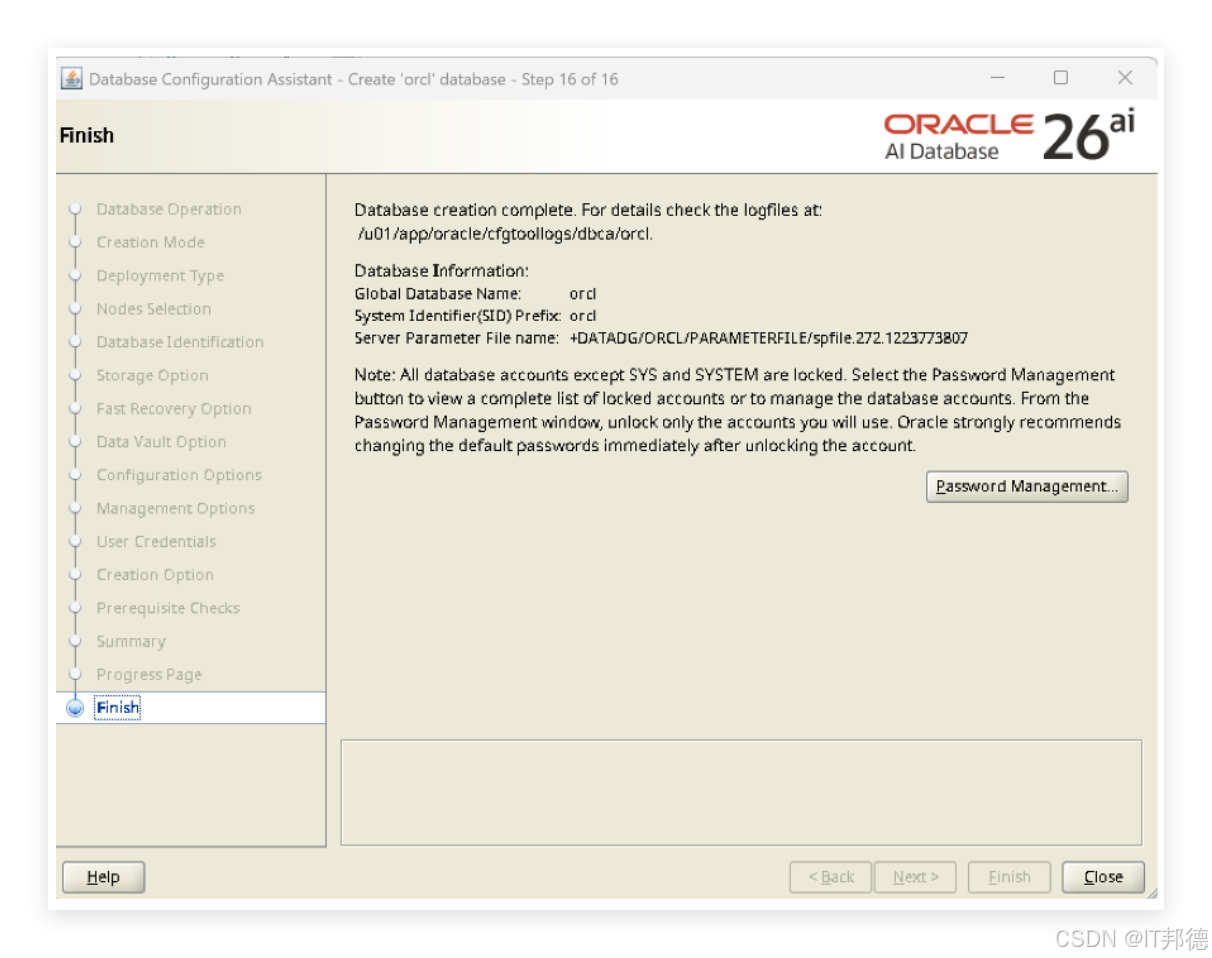Select the User Credentials step
This screenshot has height=958, width=1212.
pyautogui.click(x=156, y=541)
